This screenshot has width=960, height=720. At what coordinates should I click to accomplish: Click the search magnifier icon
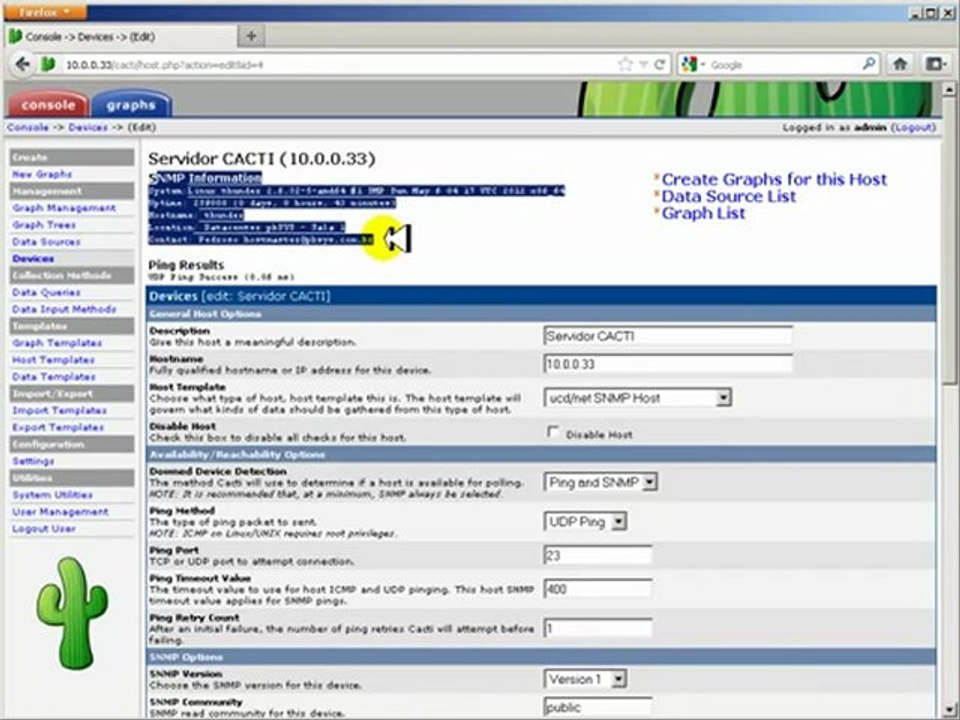coord(868,64)
